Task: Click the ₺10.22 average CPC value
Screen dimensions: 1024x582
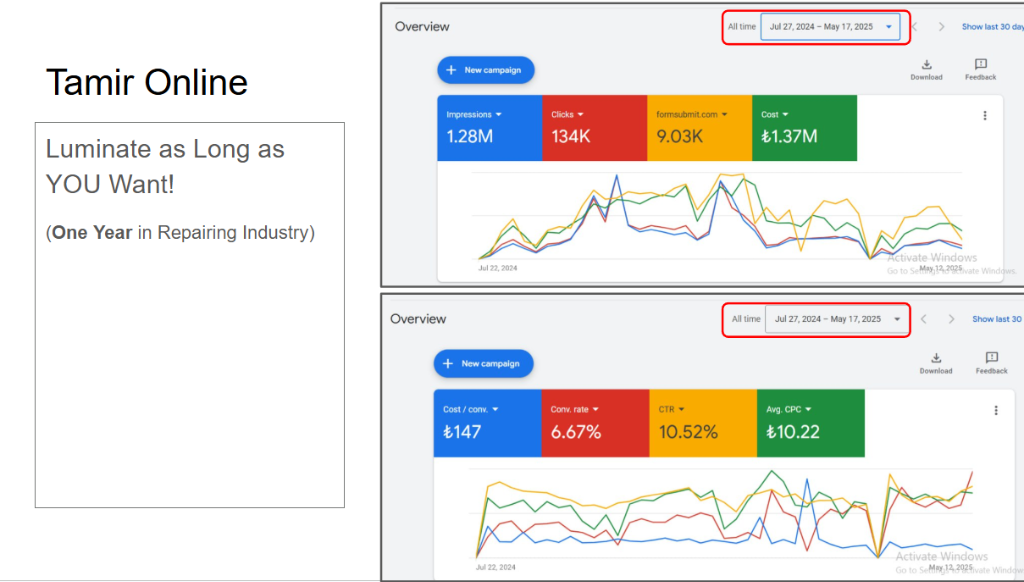Action: (x=792, y=432)
